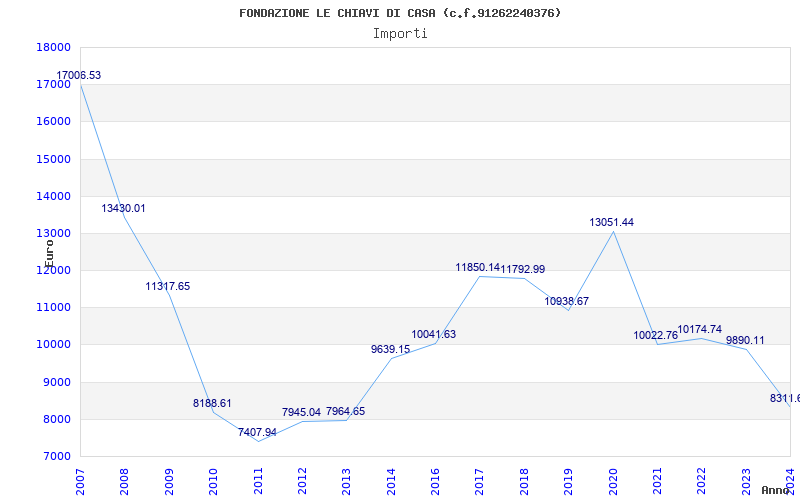Click data label 8188.61
This screenshot has height=500, width=800.
(212, 403)
